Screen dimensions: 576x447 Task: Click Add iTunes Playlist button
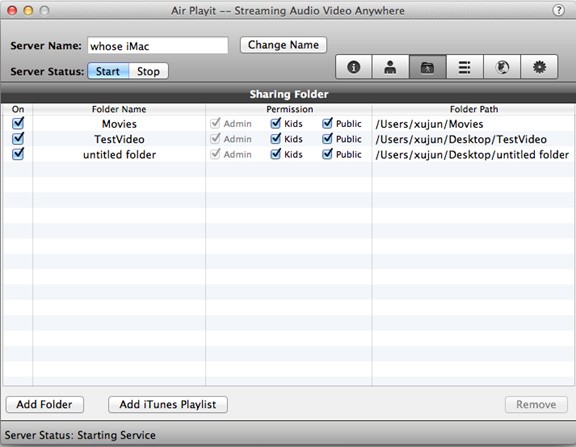[168, 404]
